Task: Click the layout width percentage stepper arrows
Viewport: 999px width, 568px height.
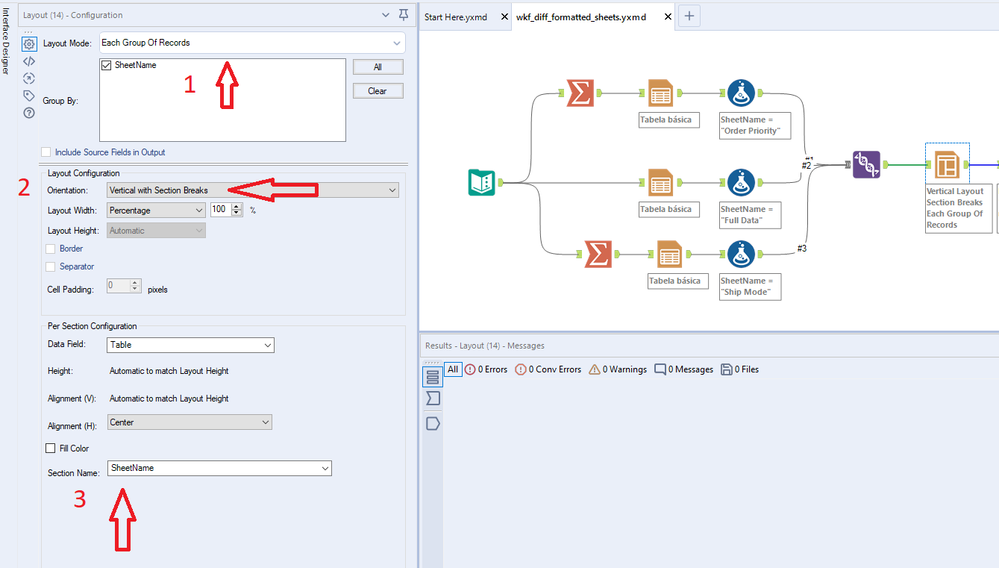Action: pyautogui.click(x=237, y=209)
